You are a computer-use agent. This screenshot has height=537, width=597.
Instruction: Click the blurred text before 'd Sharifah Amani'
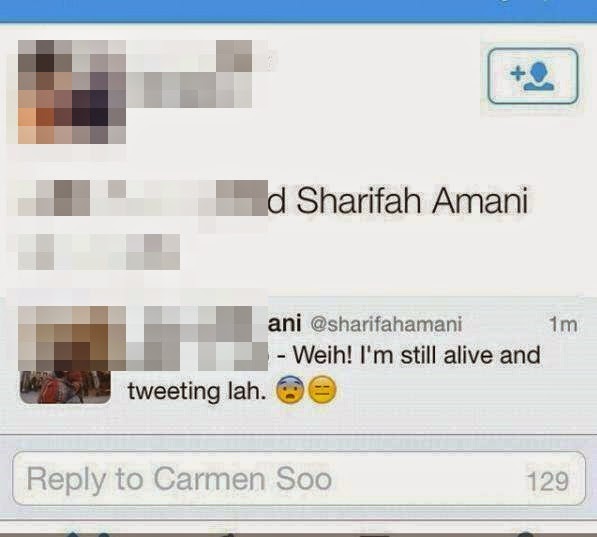click(x=143, y=198)
